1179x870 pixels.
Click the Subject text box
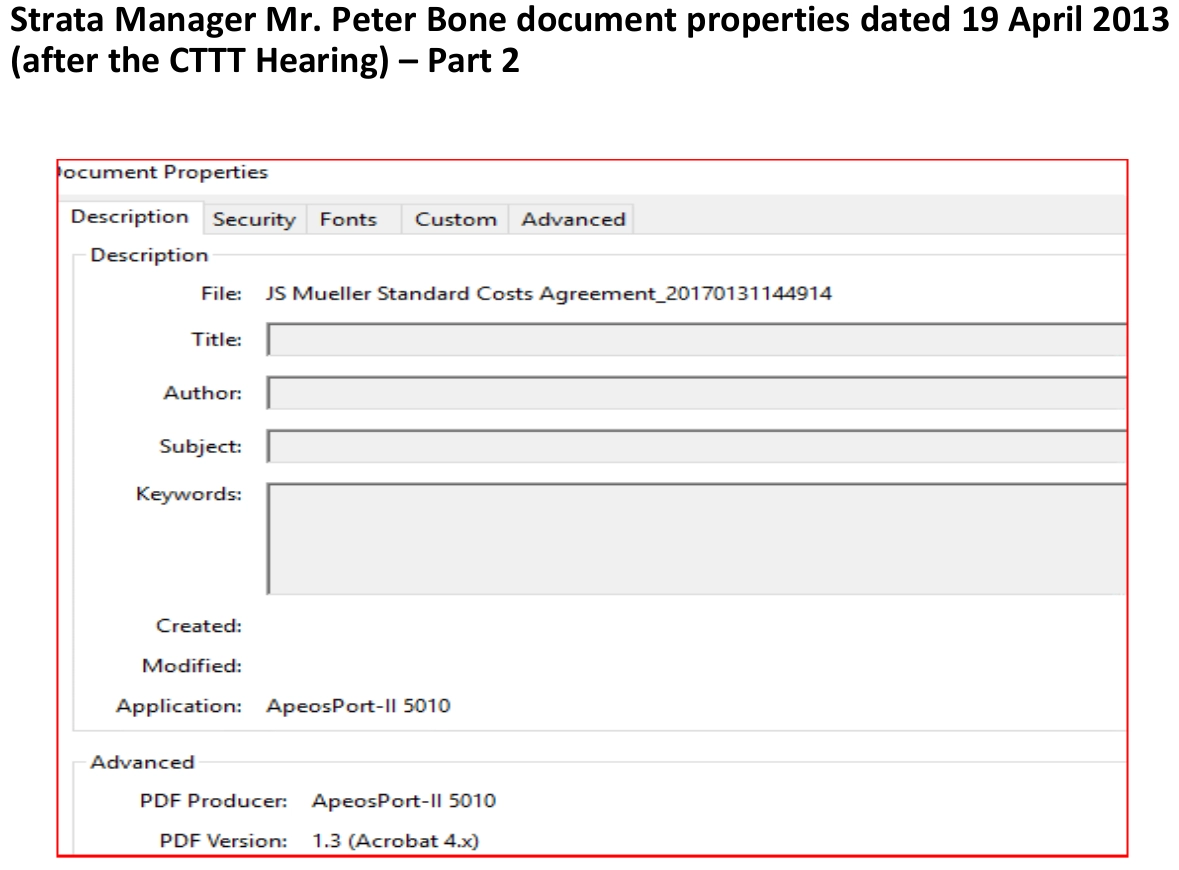coord(696,446)
